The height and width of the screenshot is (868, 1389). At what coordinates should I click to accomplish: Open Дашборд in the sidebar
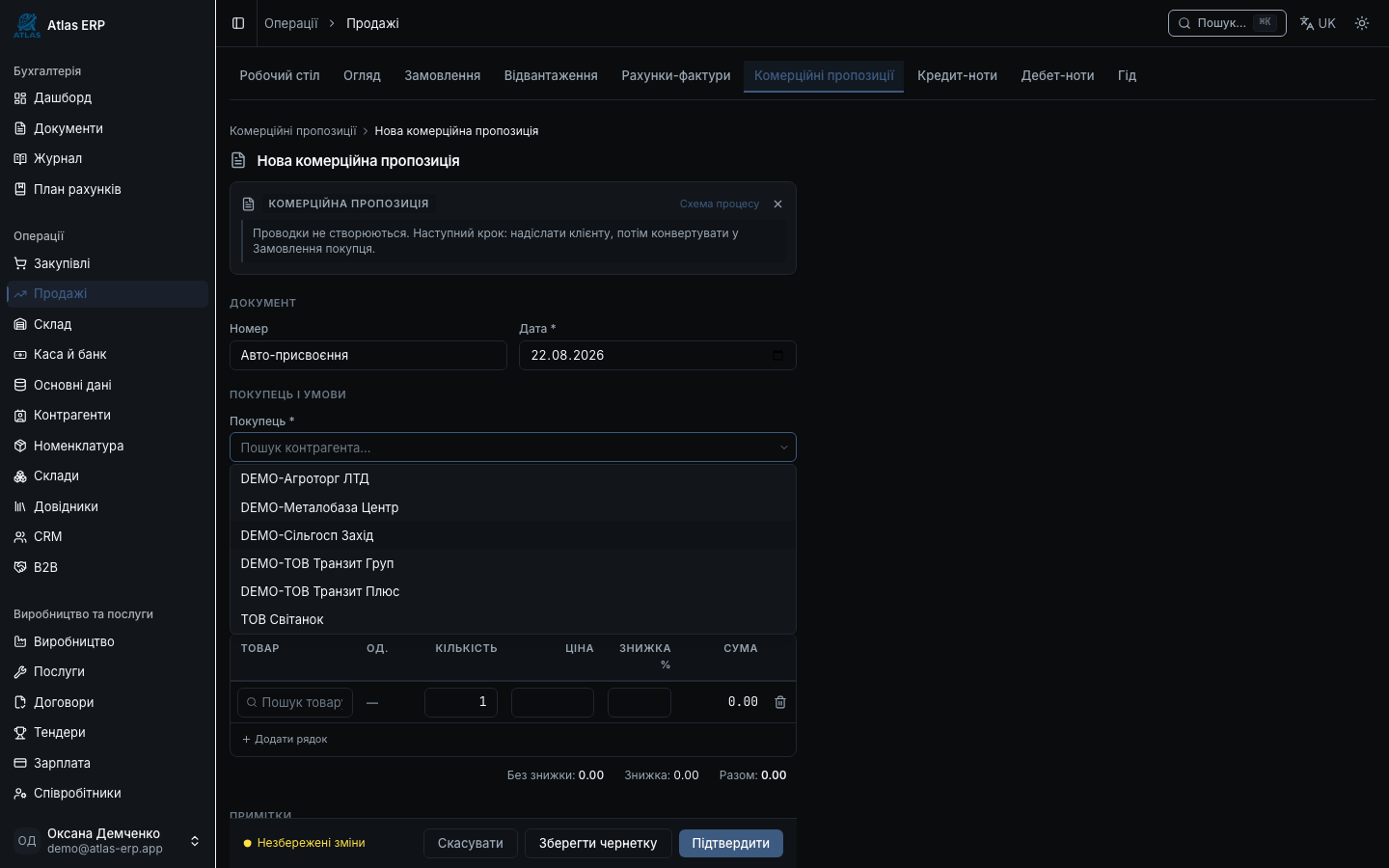[107, 97]
